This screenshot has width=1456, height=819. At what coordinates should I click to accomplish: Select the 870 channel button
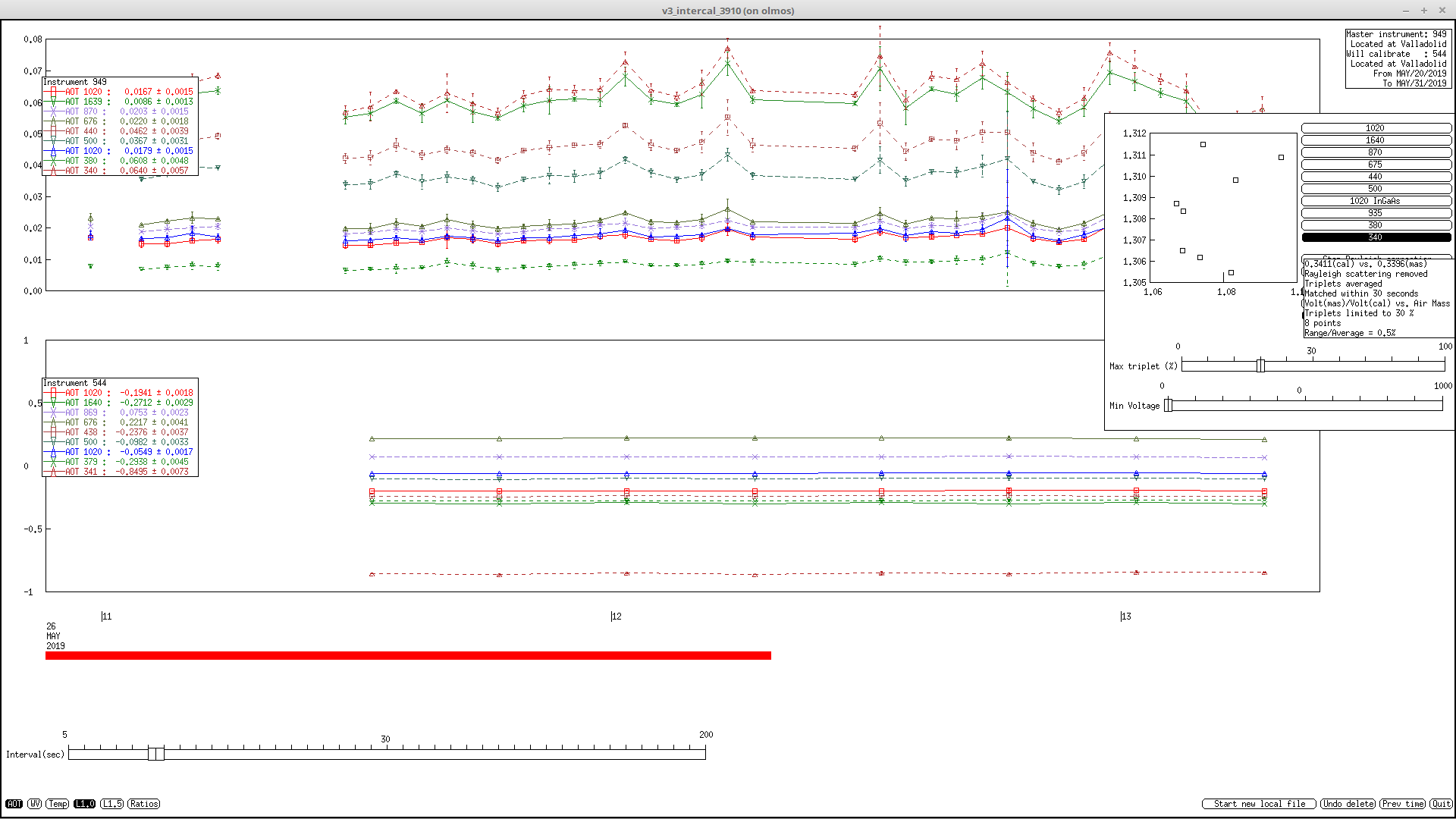point(1376,152)
